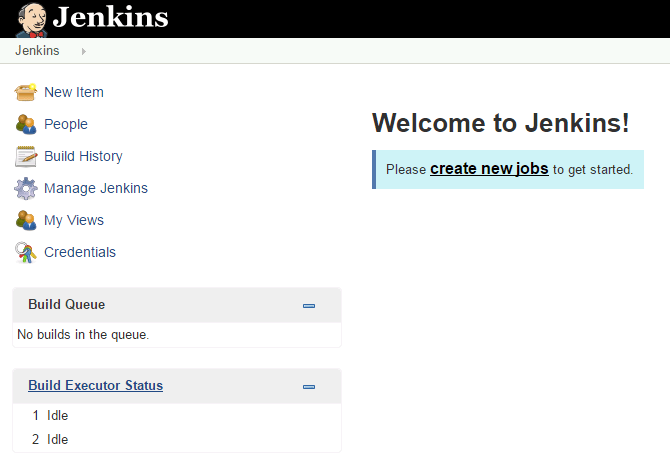
Task: Go to the People page
Action: [66, 124]
